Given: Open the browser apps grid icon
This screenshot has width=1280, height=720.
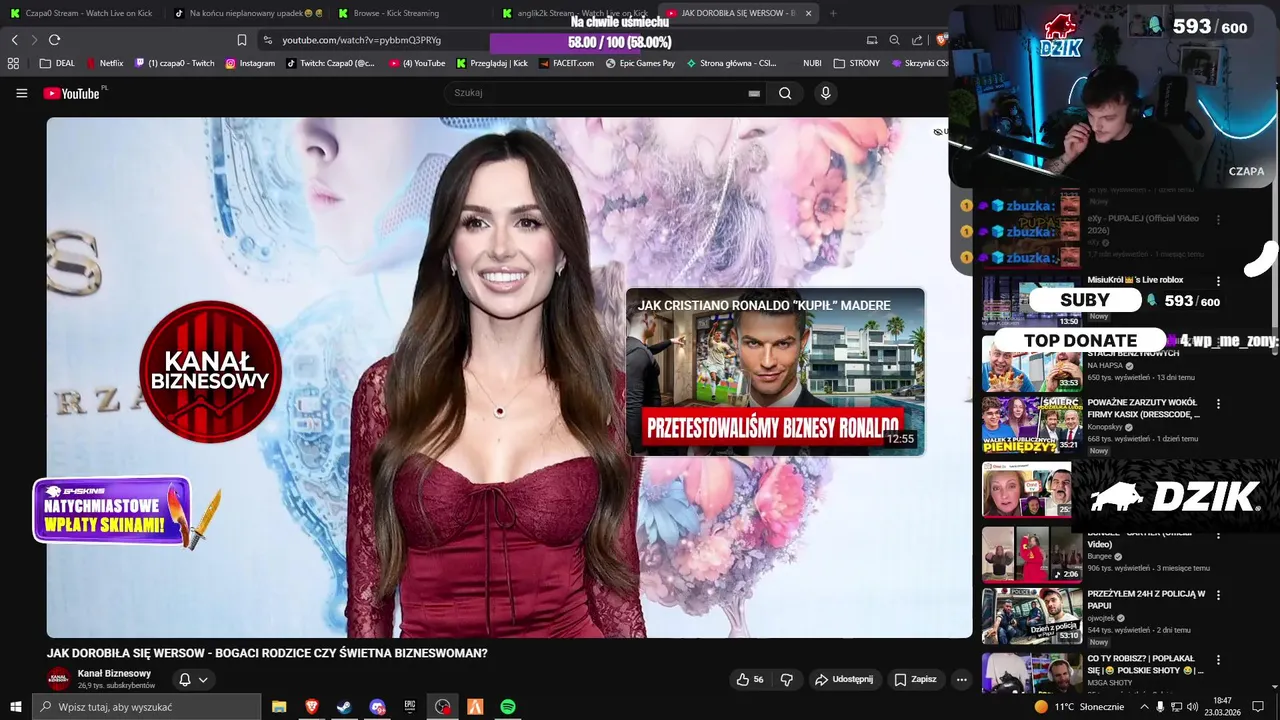Looking at the screenshot, I should (x=13, y=63).
